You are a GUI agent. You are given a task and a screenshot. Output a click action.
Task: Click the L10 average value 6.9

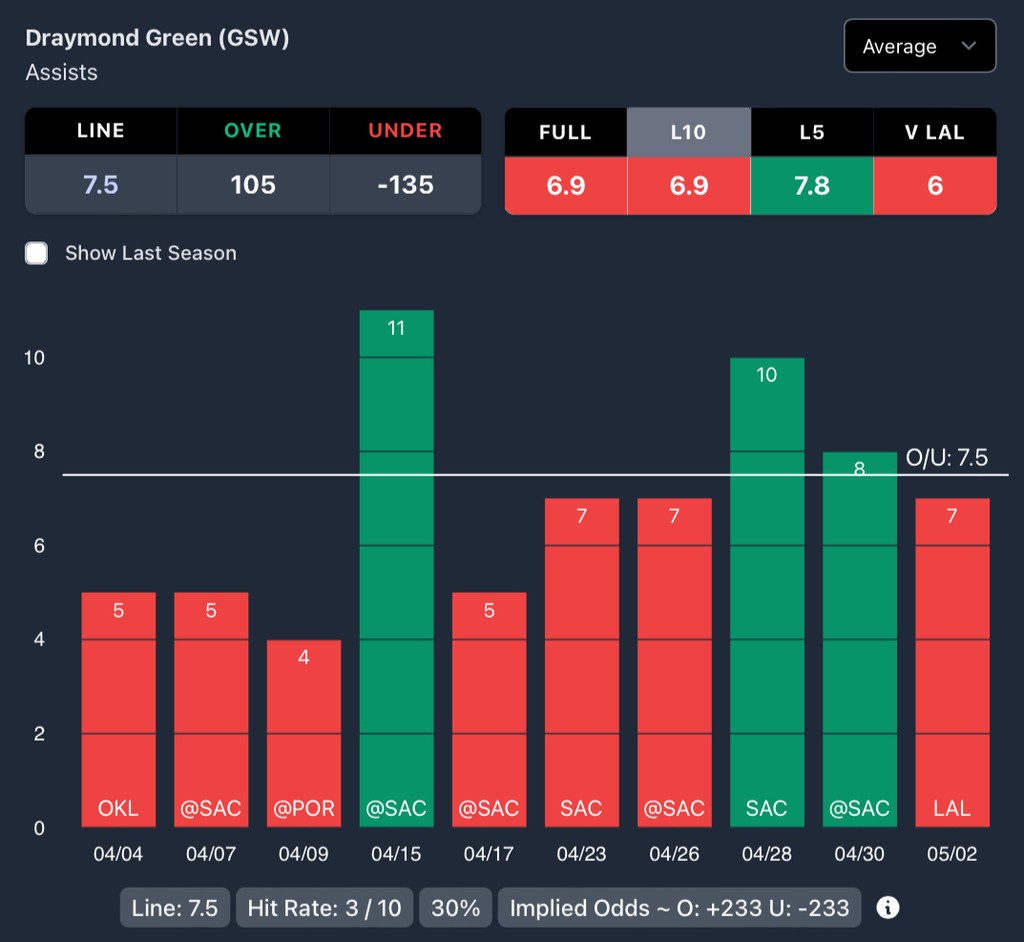(x=688, y=186)
